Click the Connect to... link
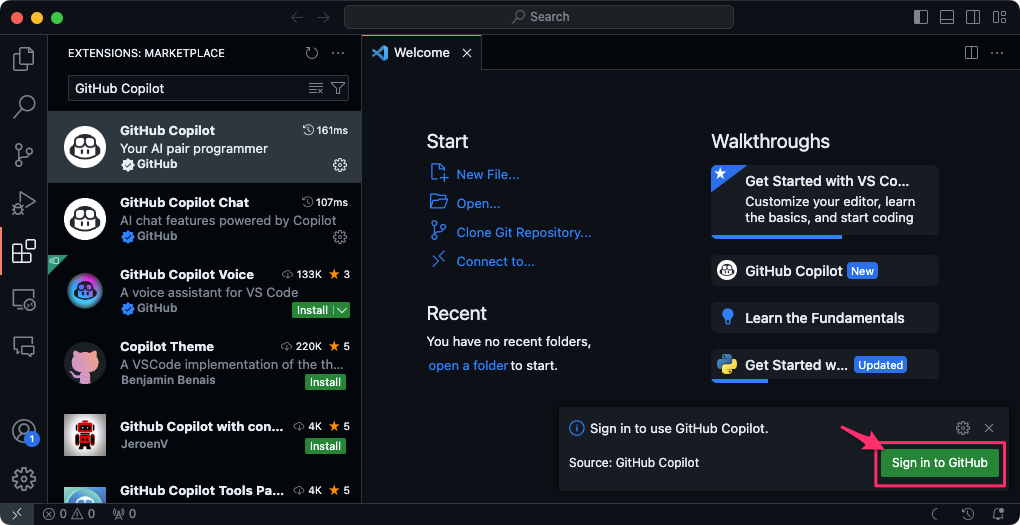Screen dimensions: 1020x525 coord(495,262)
